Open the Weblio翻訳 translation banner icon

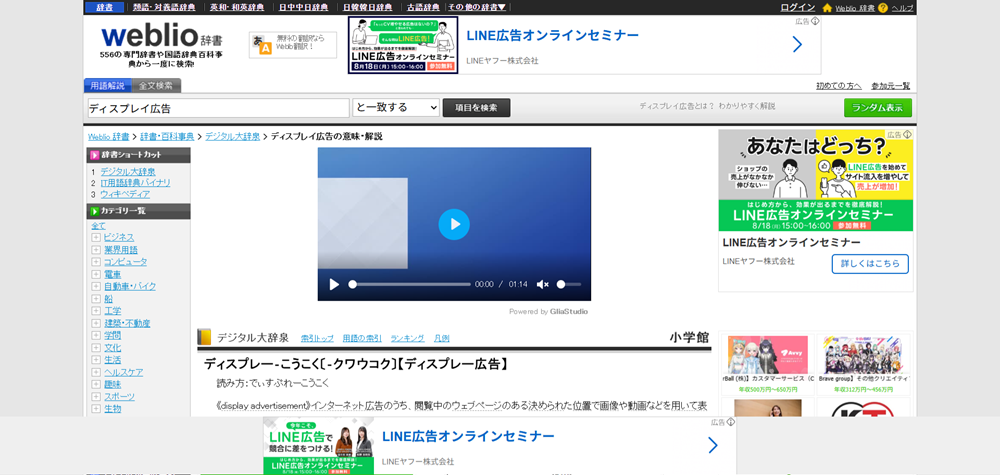pyautogui.click(x=262, y=45)
